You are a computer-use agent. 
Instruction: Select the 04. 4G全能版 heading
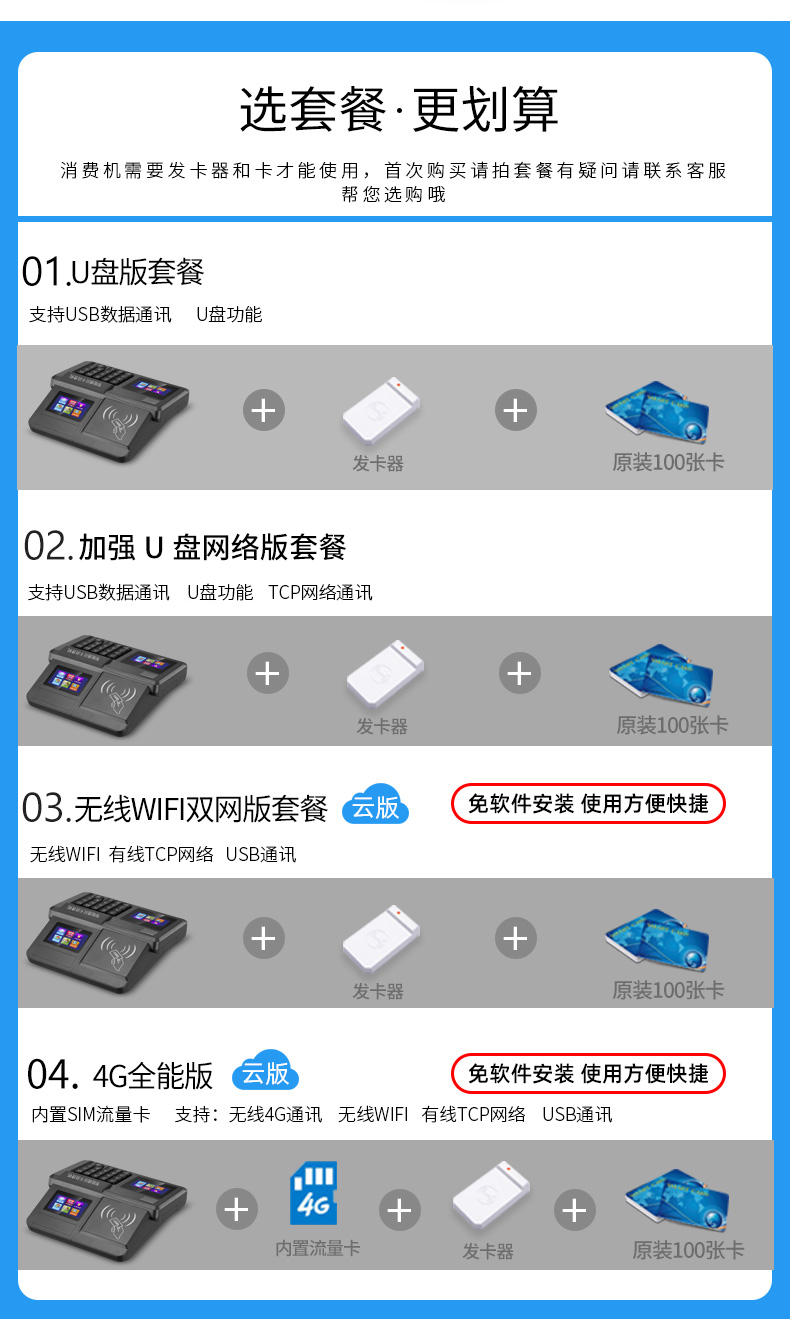tap(120, 1075)
